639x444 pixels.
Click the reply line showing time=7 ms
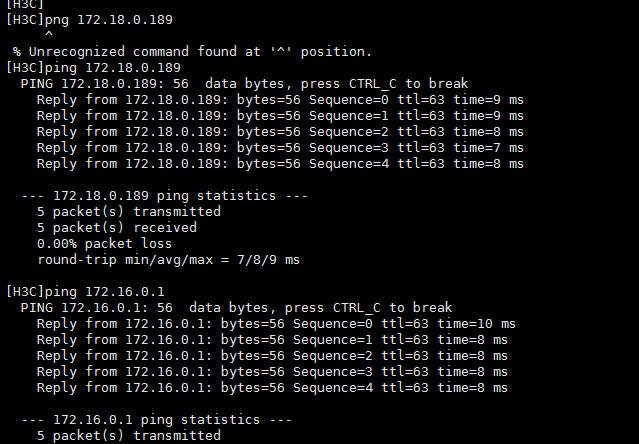tap(280, 147)
